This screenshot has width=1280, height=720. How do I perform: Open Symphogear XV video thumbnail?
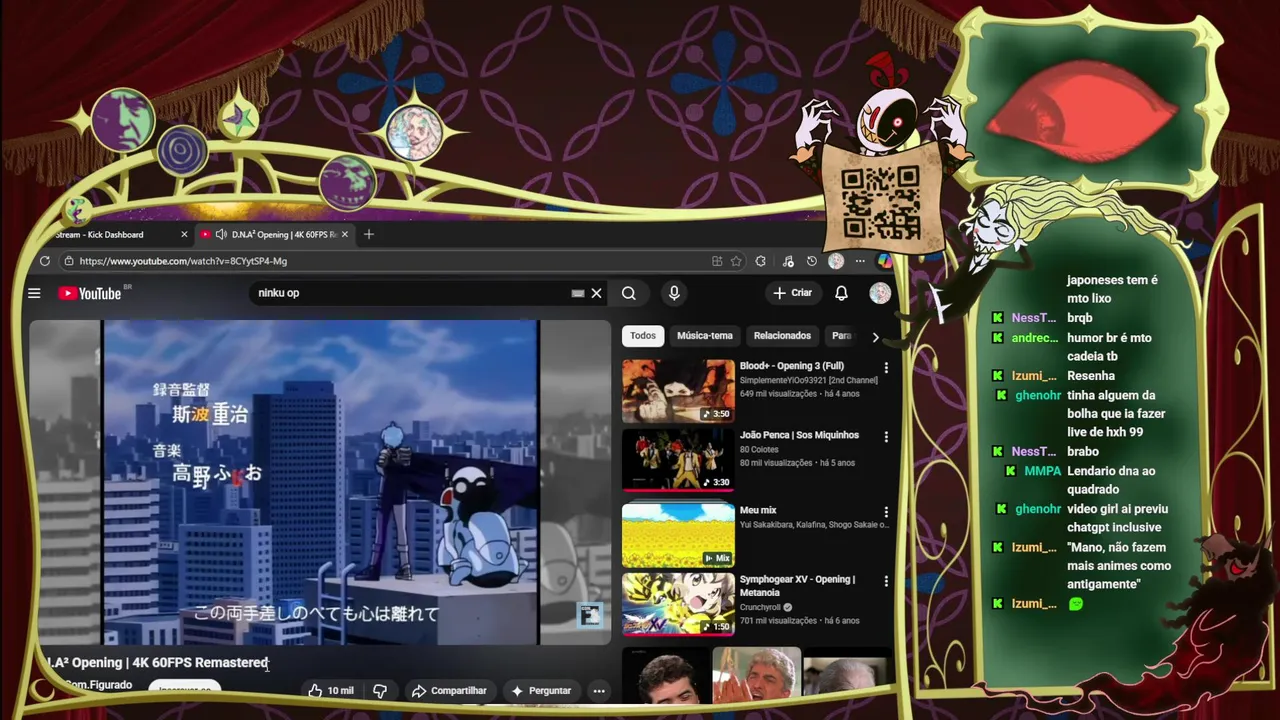pyautogui.click(x=678, y=604)
